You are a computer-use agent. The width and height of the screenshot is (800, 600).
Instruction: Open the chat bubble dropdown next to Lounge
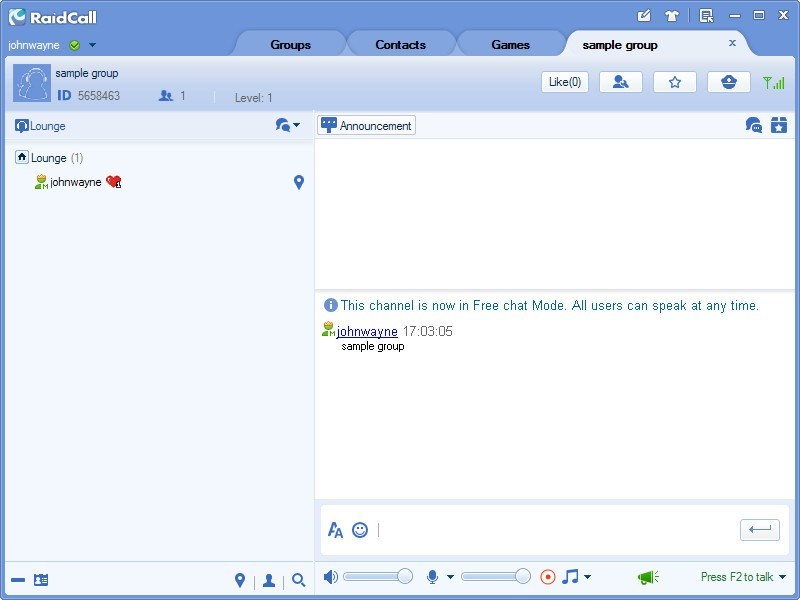[288, 125]
